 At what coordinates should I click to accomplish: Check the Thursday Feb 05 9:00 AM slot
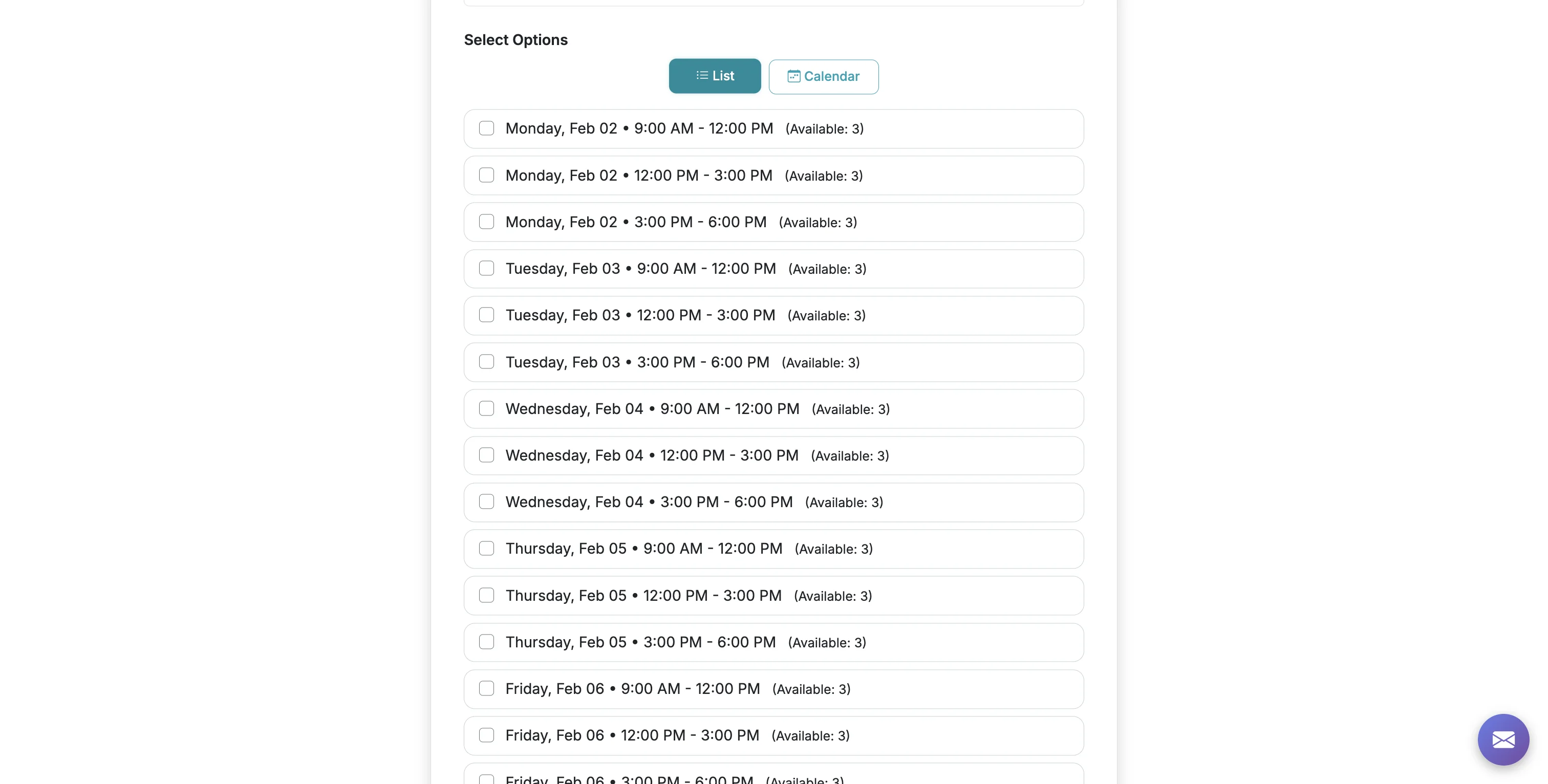pyautogui.click(x=486, y=548)
